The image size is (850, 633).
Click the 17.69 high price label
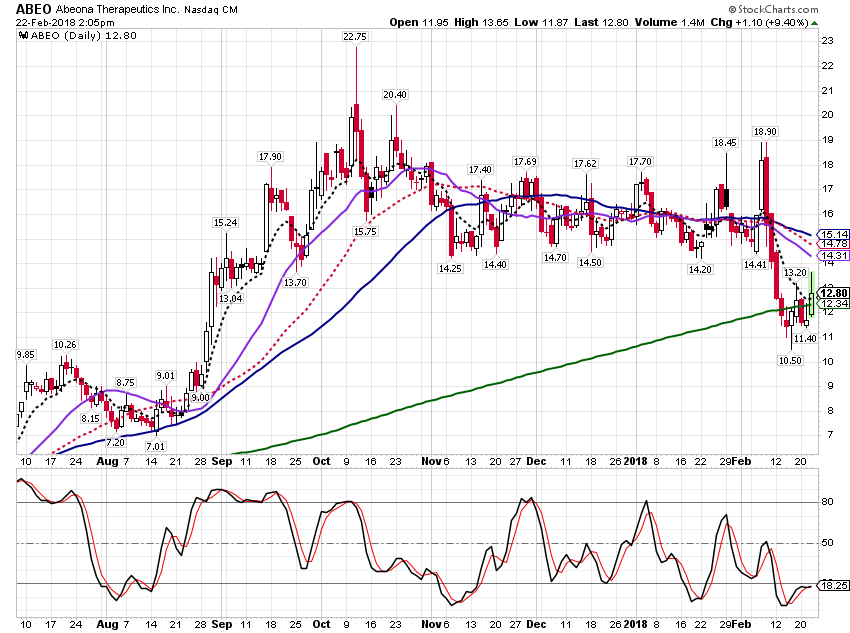tap(525, 162)
